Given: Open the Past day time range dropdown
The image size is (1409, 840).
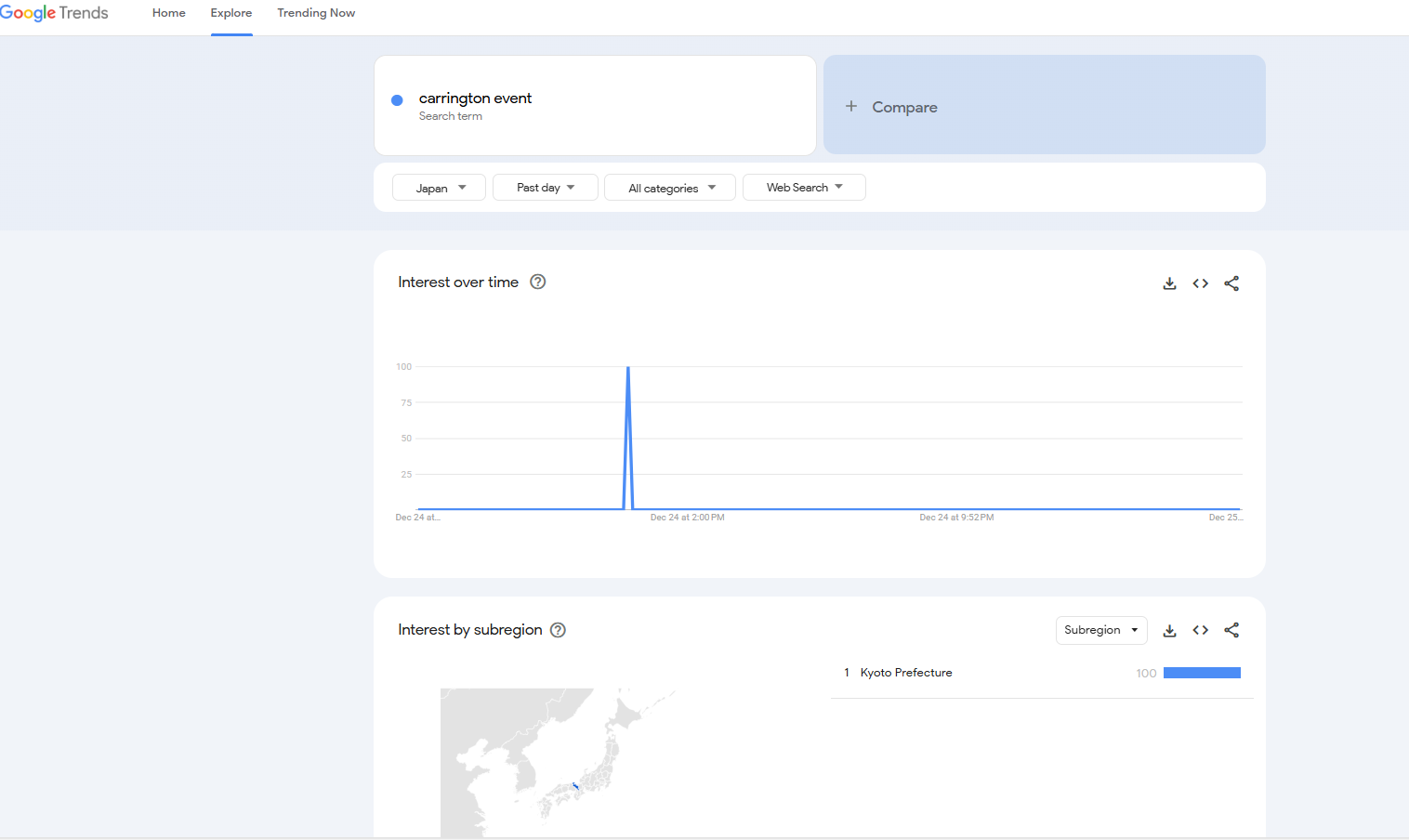Looking at the screenshot, I should tap(546, 188).
